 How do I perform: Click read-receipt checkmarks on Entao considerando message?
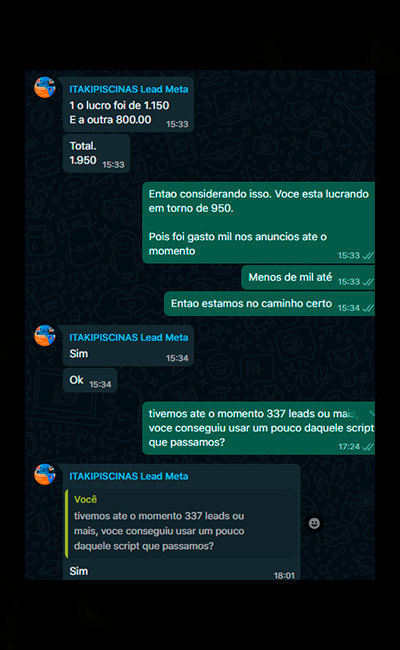point(368,255)
